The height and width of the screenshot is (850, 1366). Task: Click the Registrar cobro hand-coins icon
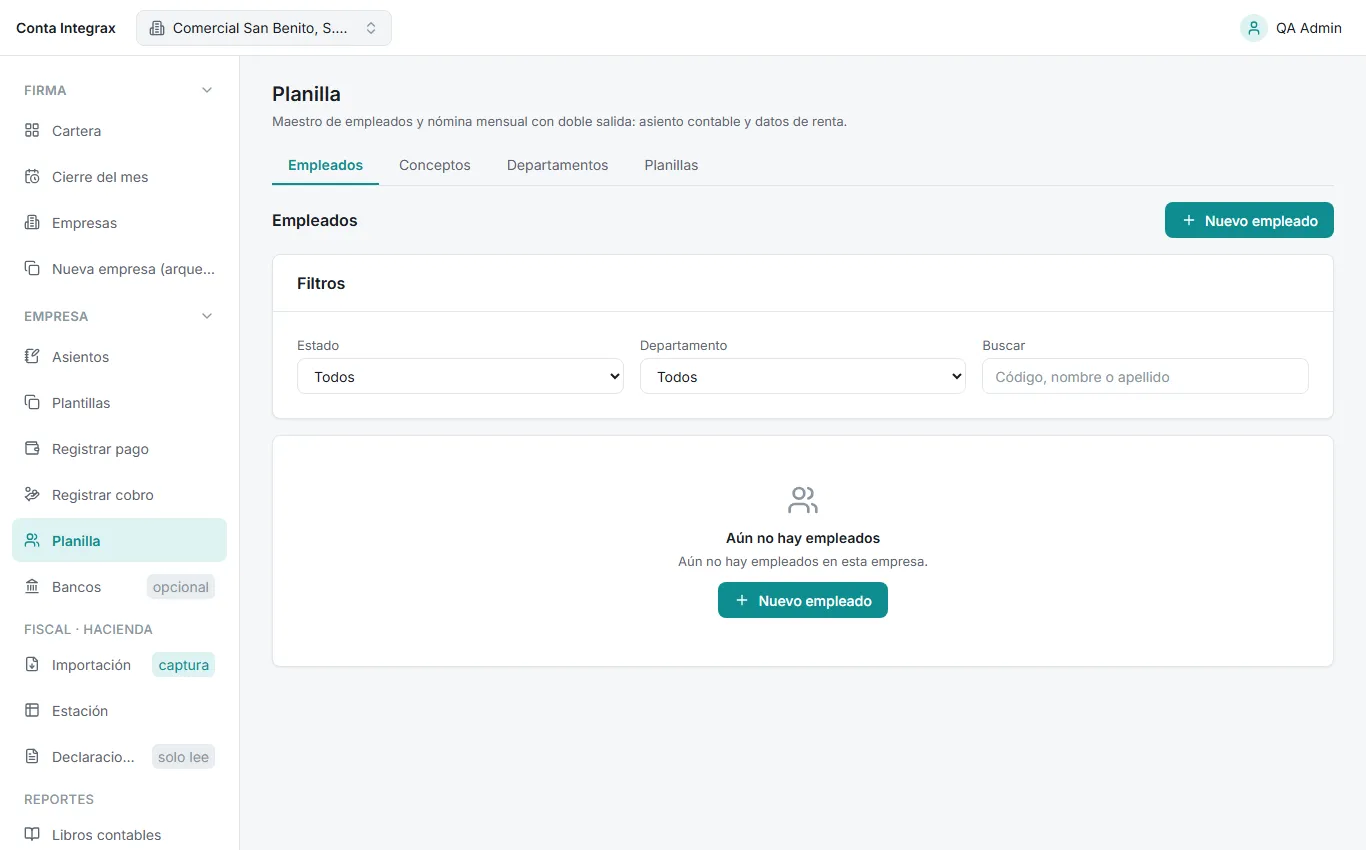point(32,495)
